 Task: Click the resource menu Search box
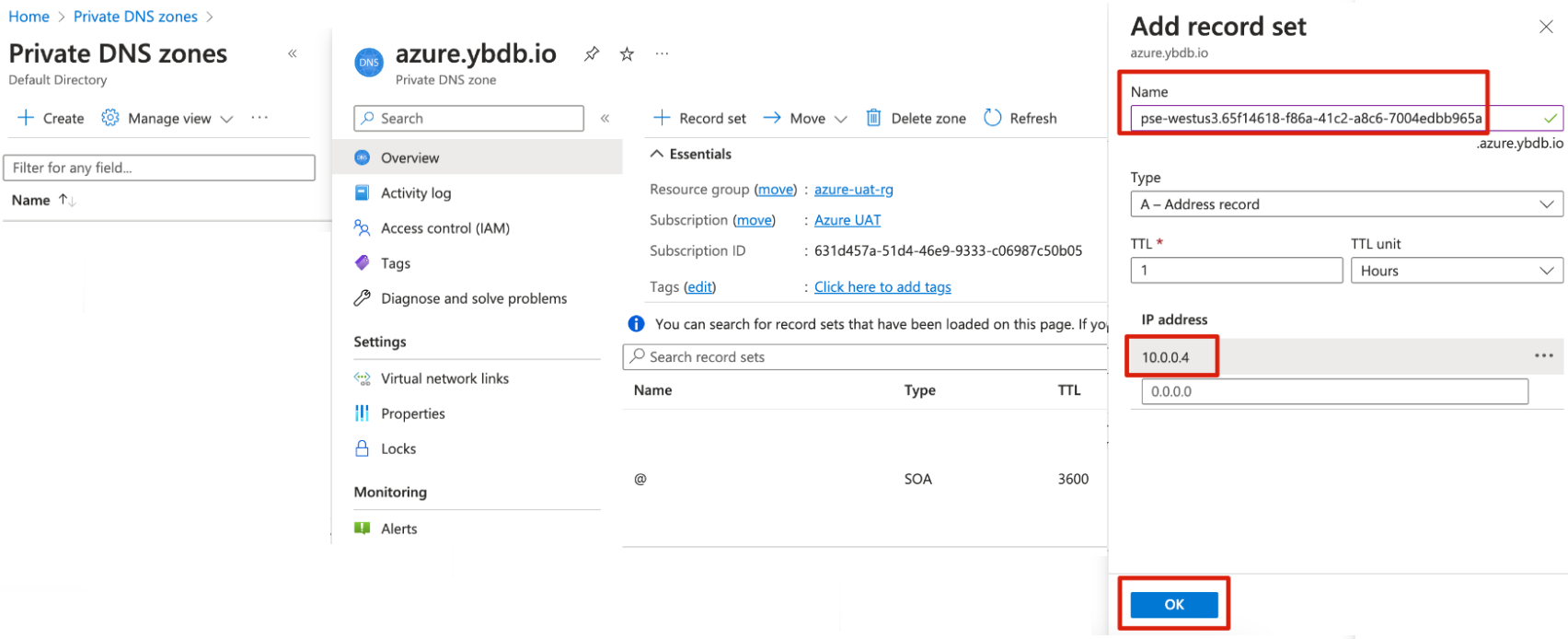tap(468, 118)
